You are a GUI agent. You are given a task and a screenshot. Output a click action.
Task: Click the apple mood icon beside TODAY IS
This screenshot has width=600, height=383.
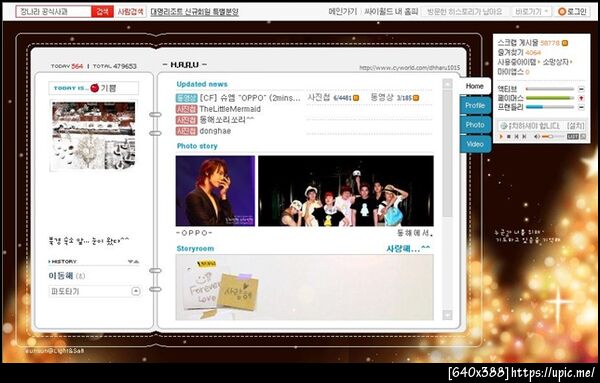click(x=95, y=88)
